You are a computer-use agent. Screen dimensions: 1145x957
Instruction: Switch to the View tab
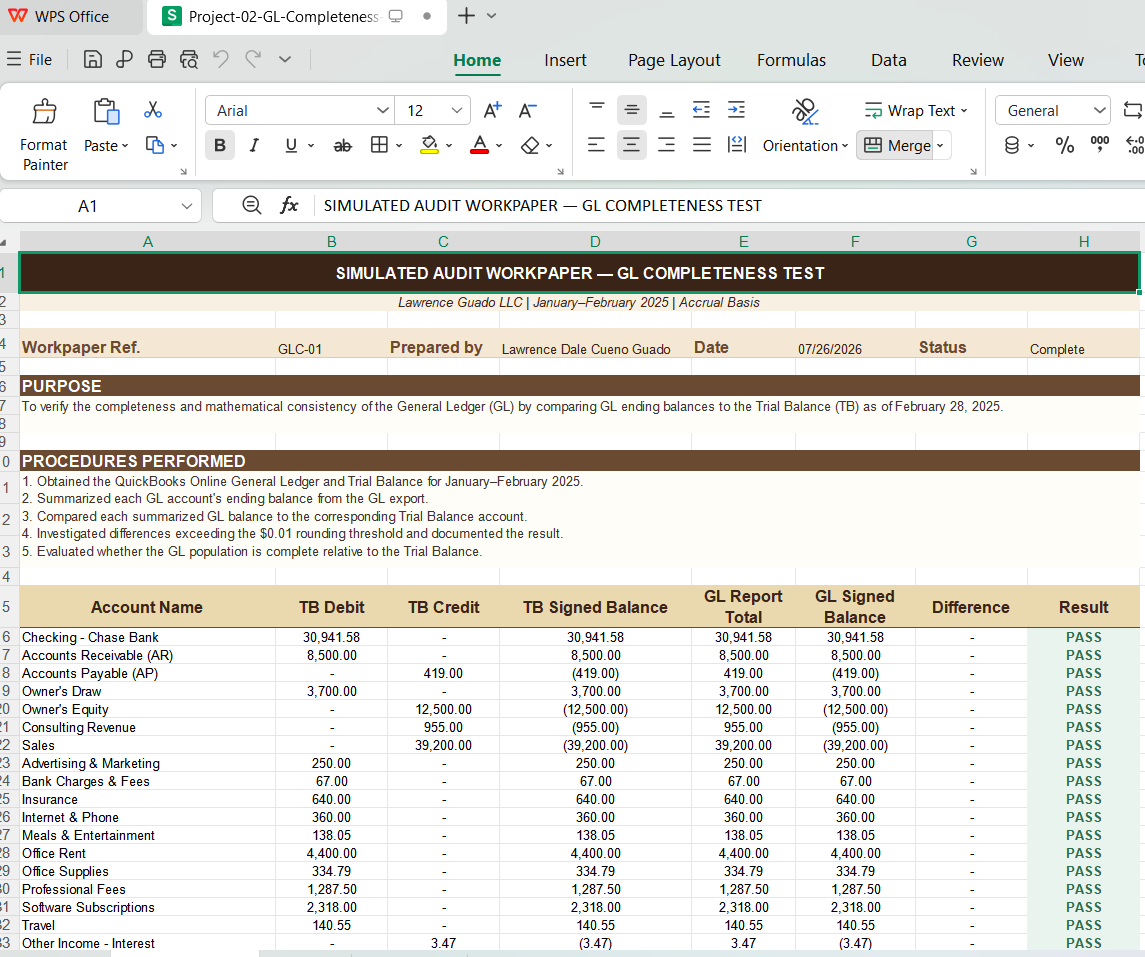1066,61
